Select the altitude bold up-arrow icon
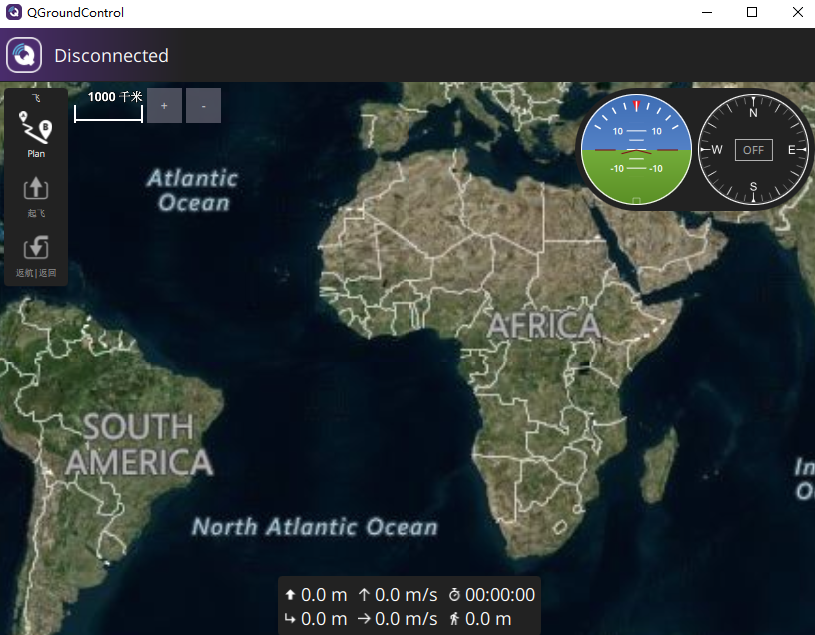 (x=290, y=594)
